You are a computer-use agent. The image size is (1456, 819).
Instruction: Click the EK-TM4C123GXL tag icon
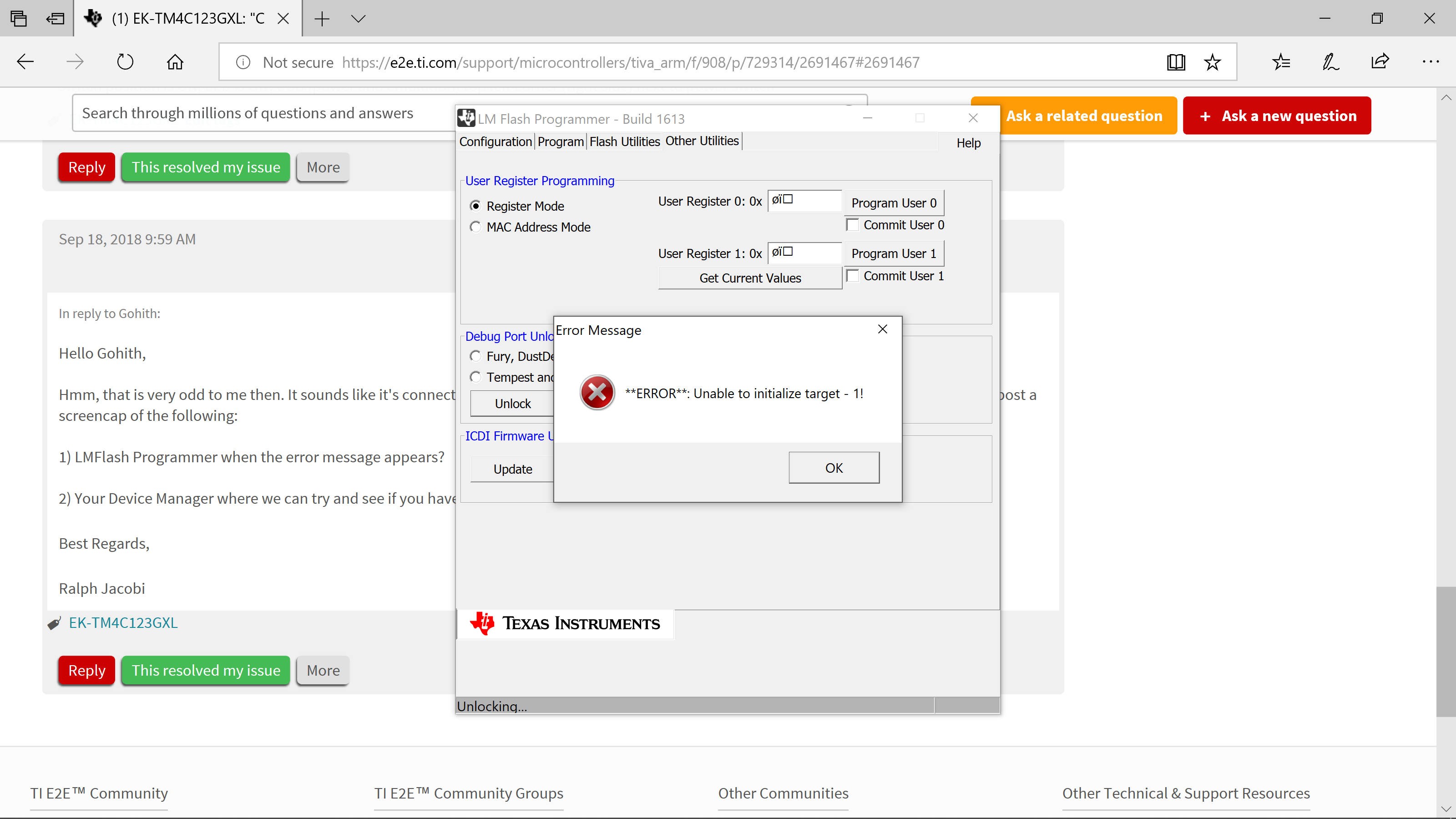54,623
